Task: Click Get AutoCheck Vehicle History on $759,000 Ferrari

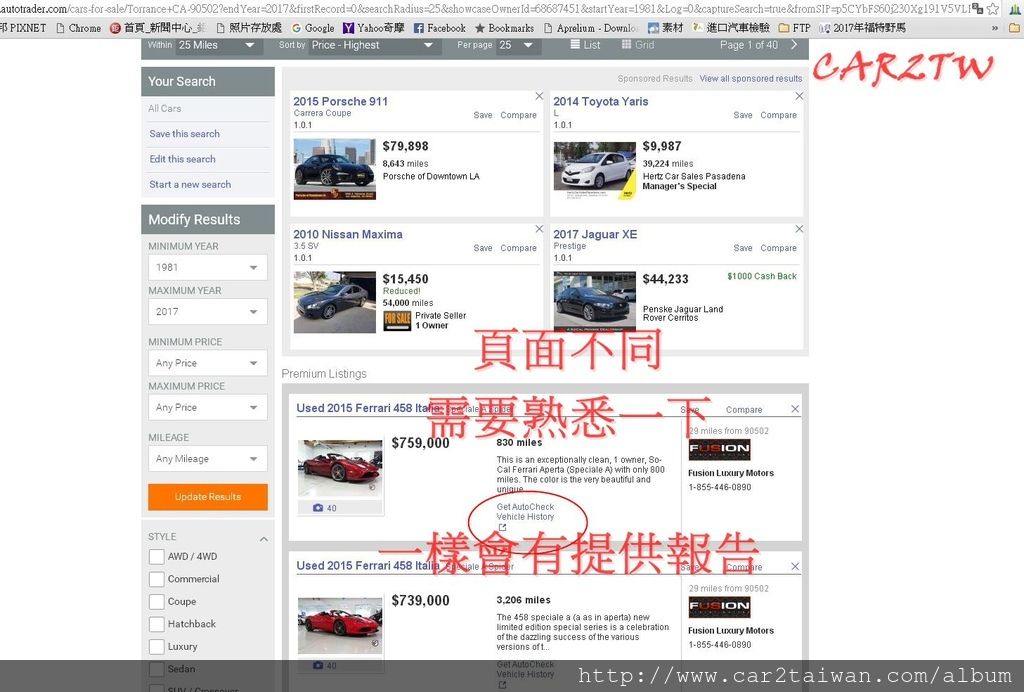Action: [x=525, y=512]
